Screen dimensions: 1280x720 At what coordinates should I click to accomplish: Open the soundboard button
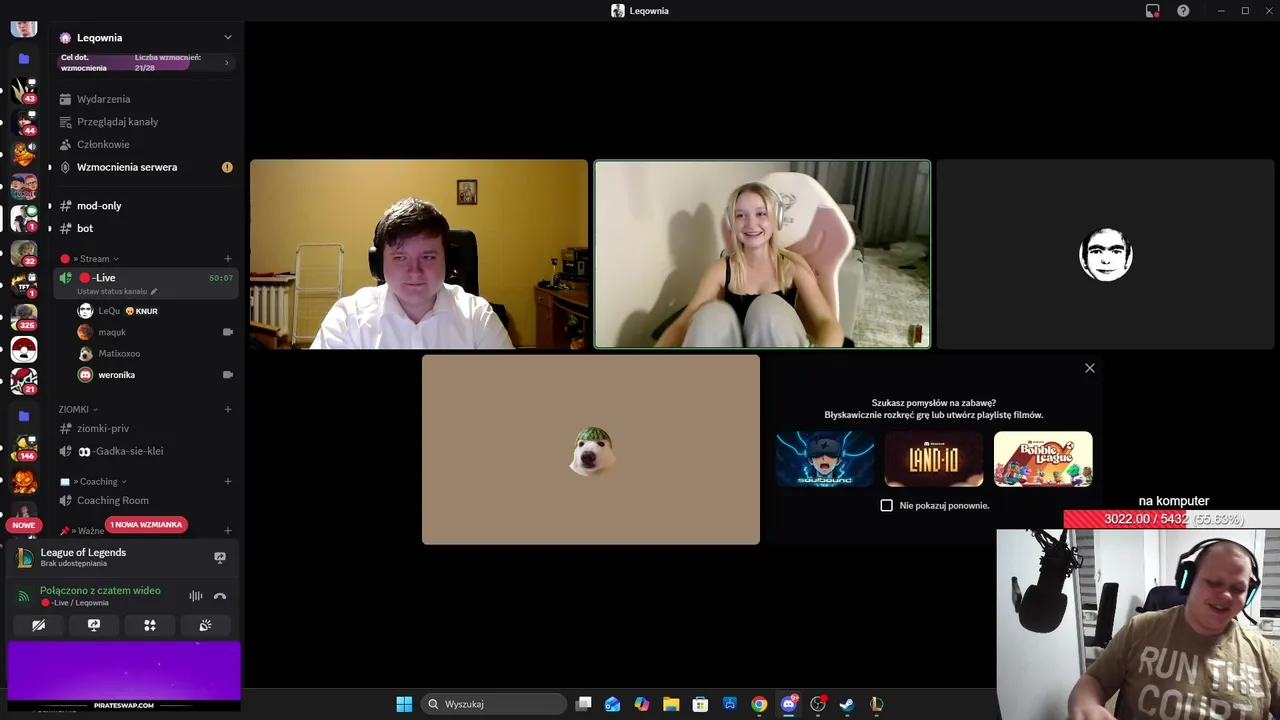pos(205,625)
